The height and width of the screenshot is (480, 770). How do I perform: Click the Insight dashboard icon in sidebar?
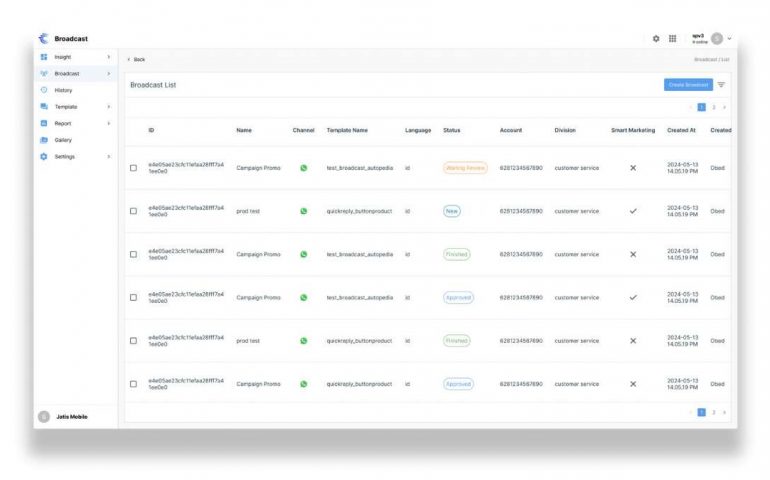[x=44, y=57]
